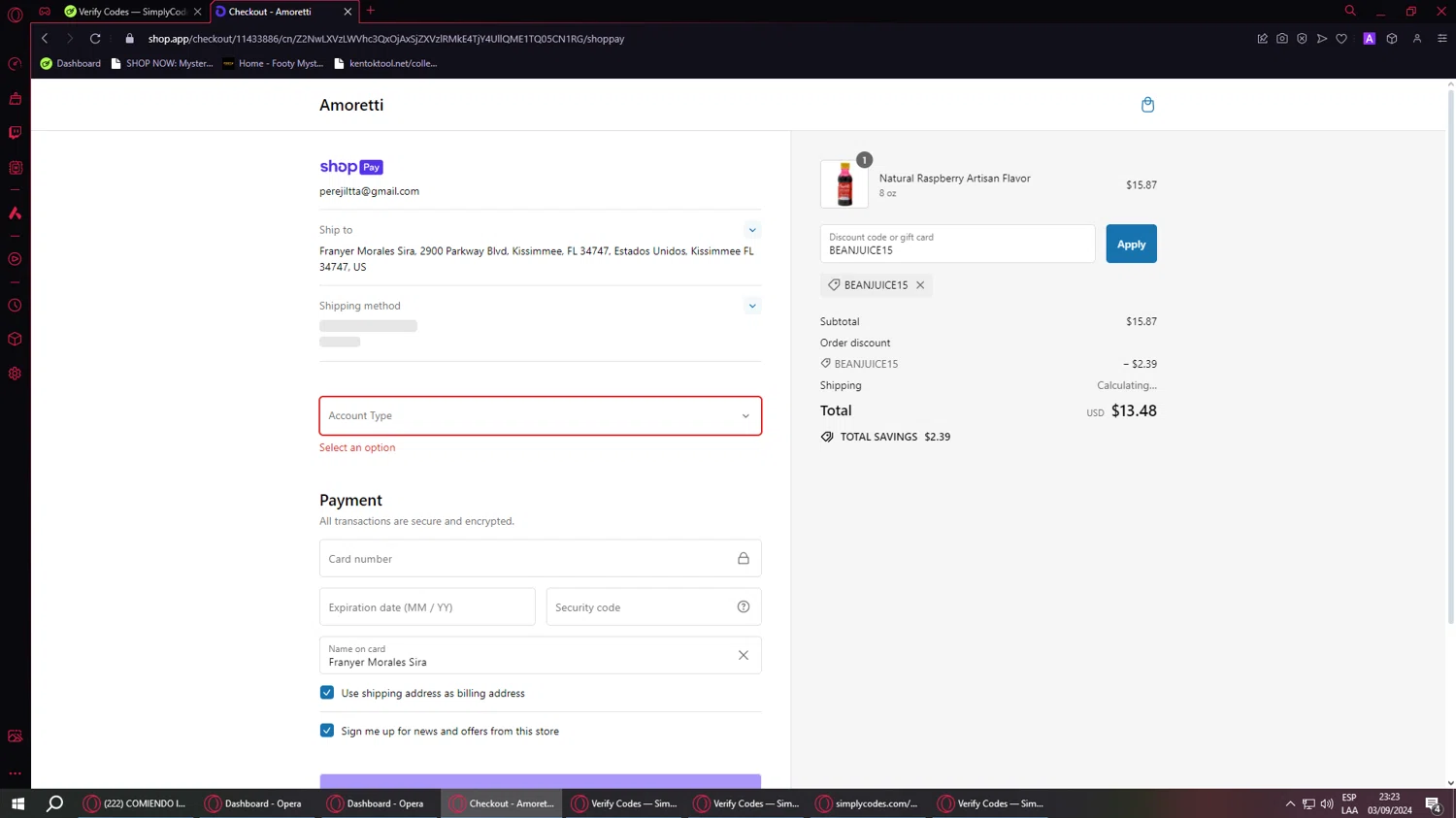The width and height of the screenshot is (1456, 818).
Task: Open GX Cleaner broom icon in sidebar
Action: (15, 98)
